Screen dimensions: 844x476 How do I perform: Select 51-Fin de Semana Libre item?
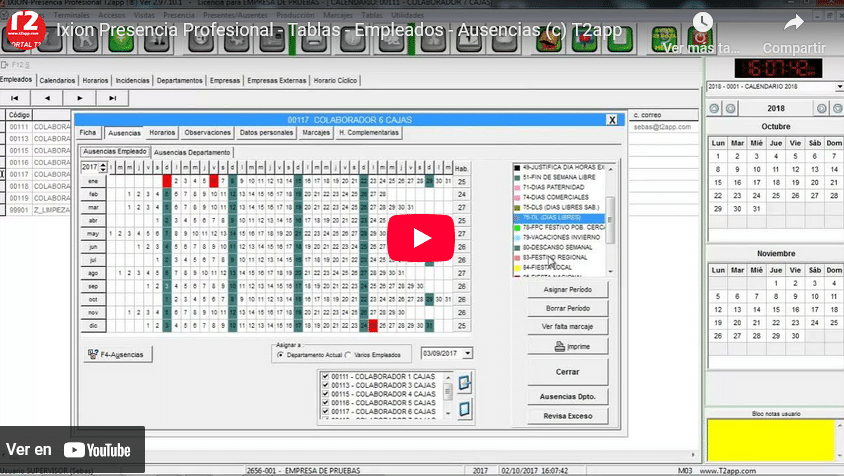(559, 177)
